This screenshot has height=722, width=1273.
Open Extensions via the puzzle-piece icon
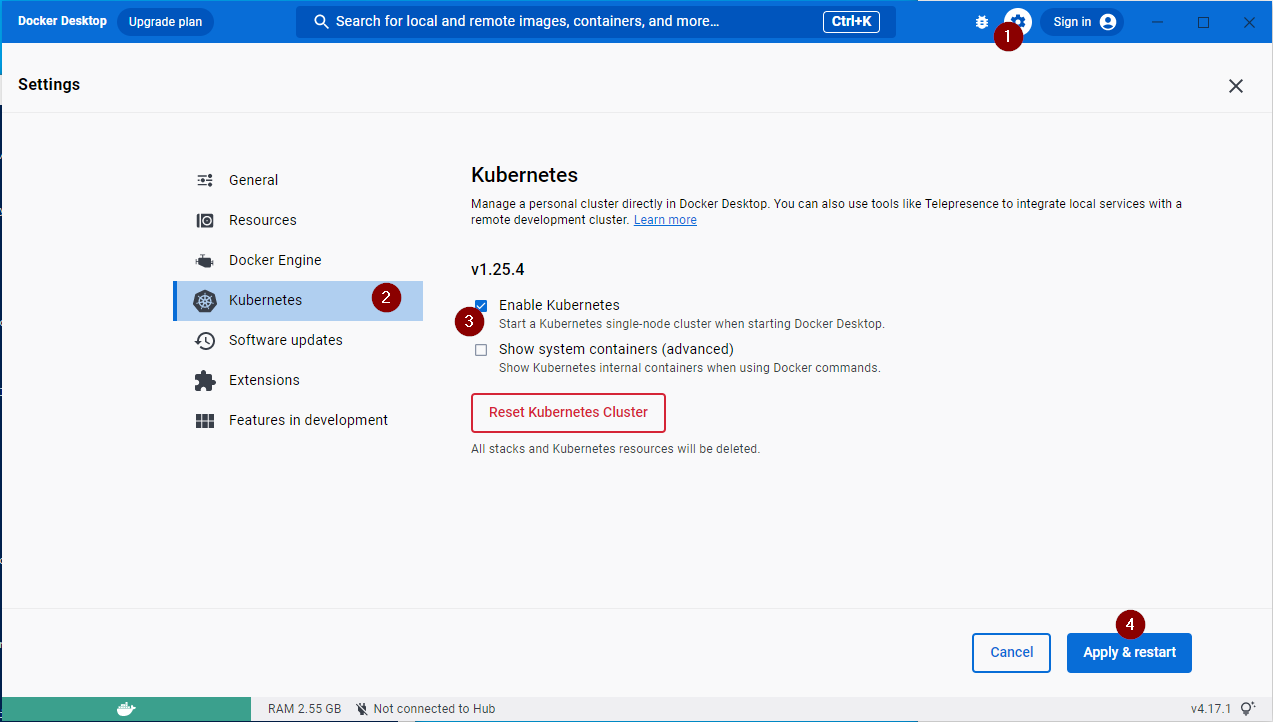205,380
